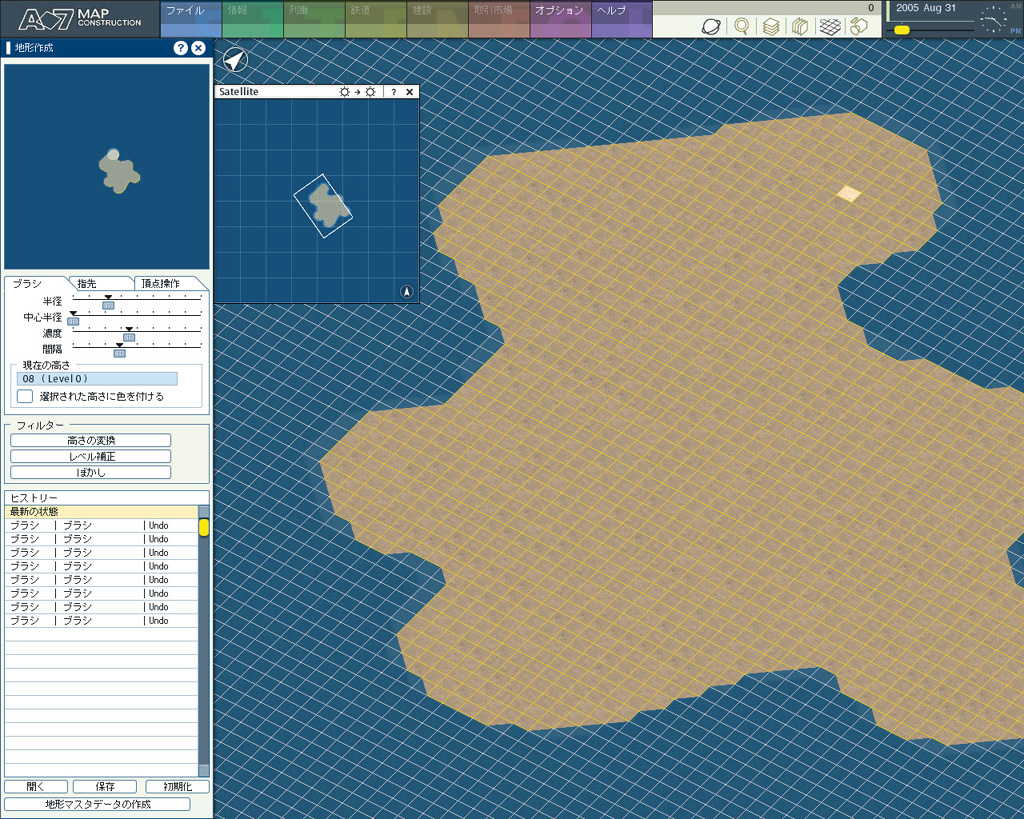Image resolution: width=1024 pixels, height=819 pixels.
Task: Click the compass arrow on map view
Action: (234, 60)
